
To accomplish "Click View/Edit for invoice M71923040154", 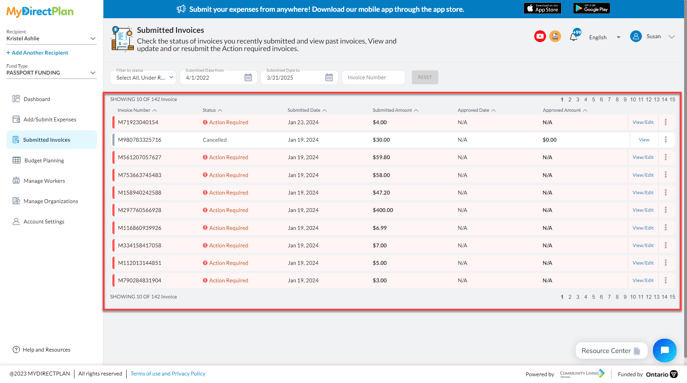I will click(x=643, y=122).
